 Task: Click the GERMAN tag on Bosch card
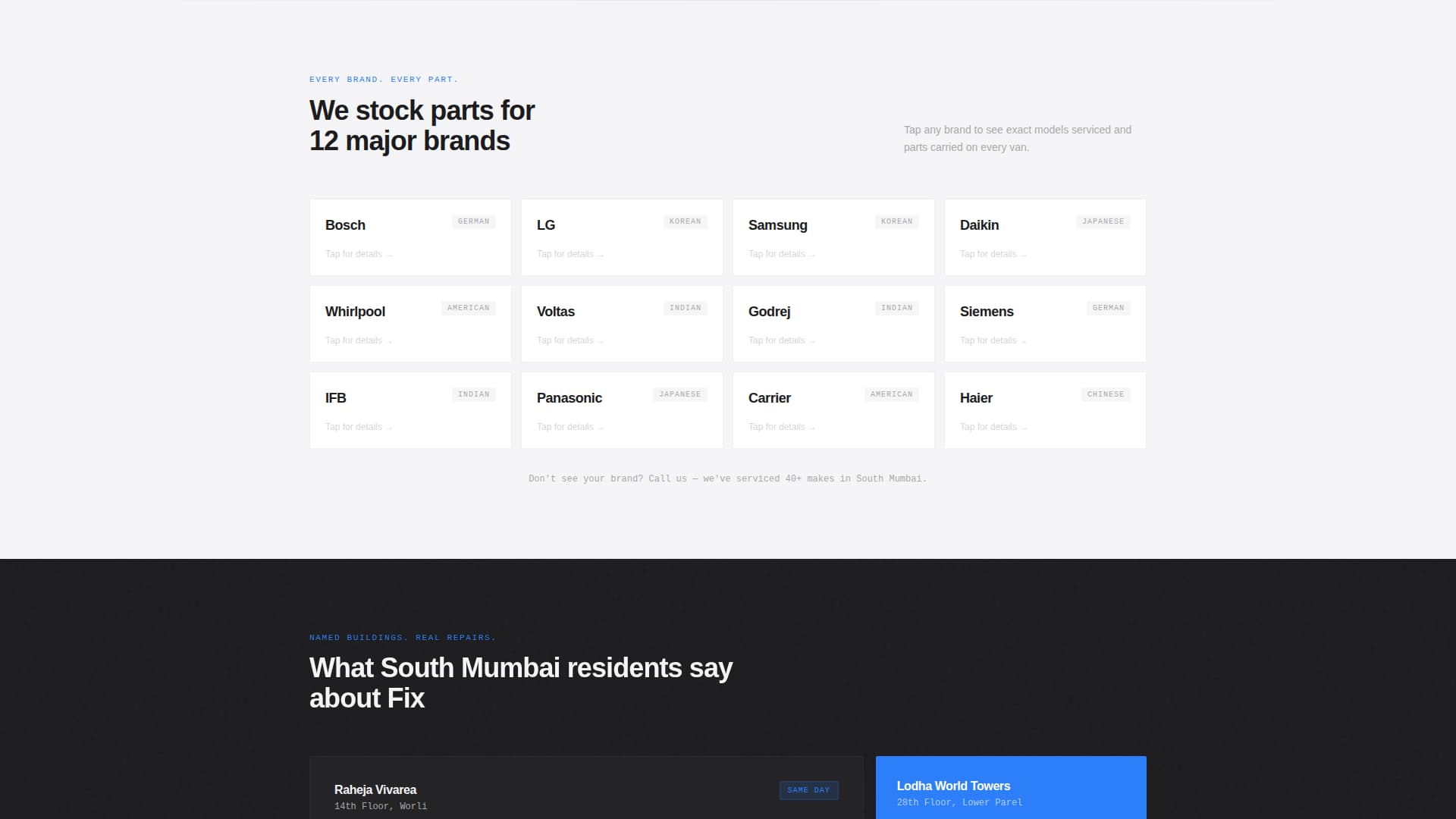pyautogui.click(x=474, y=221)
